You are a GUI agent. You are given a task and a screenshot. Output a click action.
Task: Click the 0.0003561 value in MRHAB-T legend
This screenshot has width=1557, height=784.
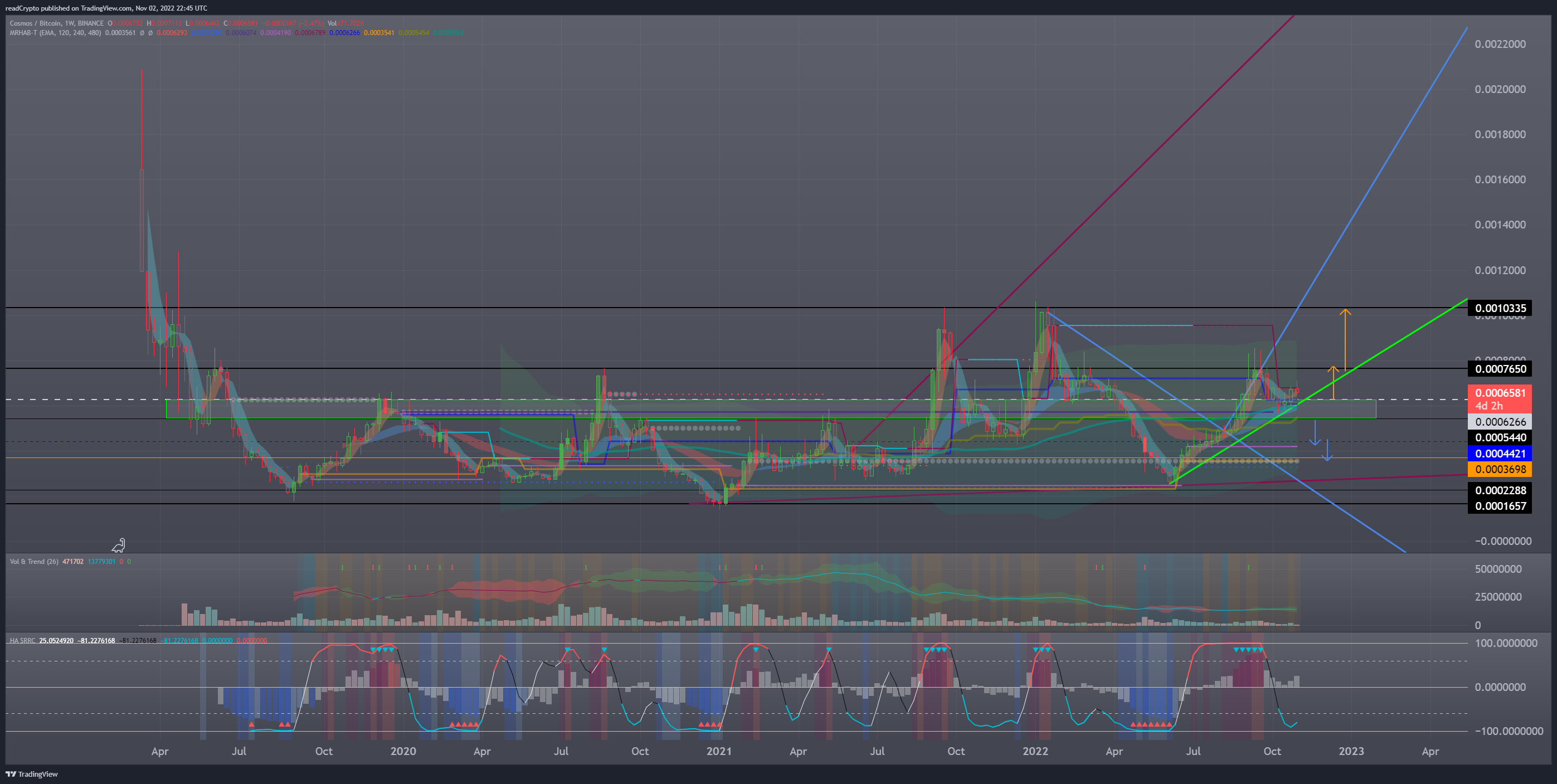click(120, 33)
